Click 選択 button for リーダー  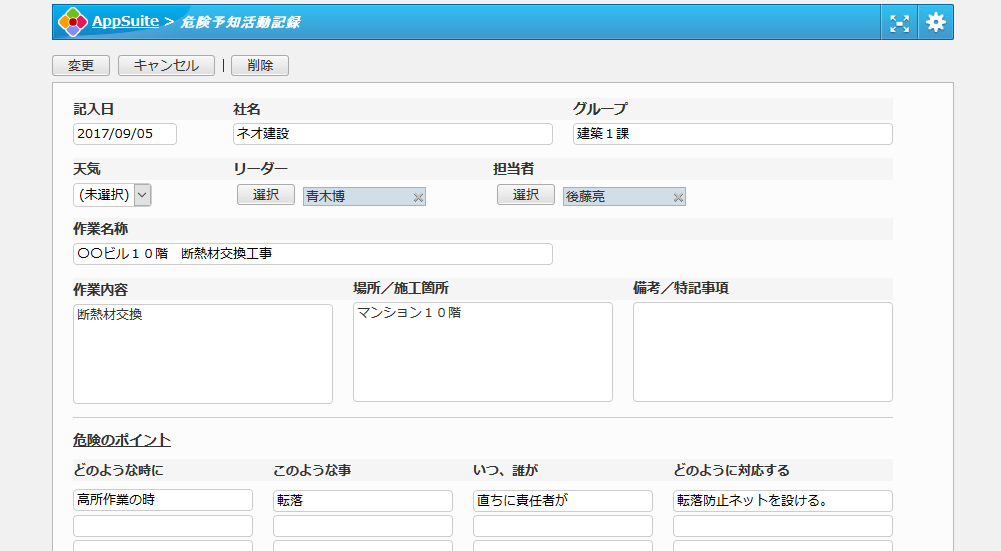click(x=266, y=195)
